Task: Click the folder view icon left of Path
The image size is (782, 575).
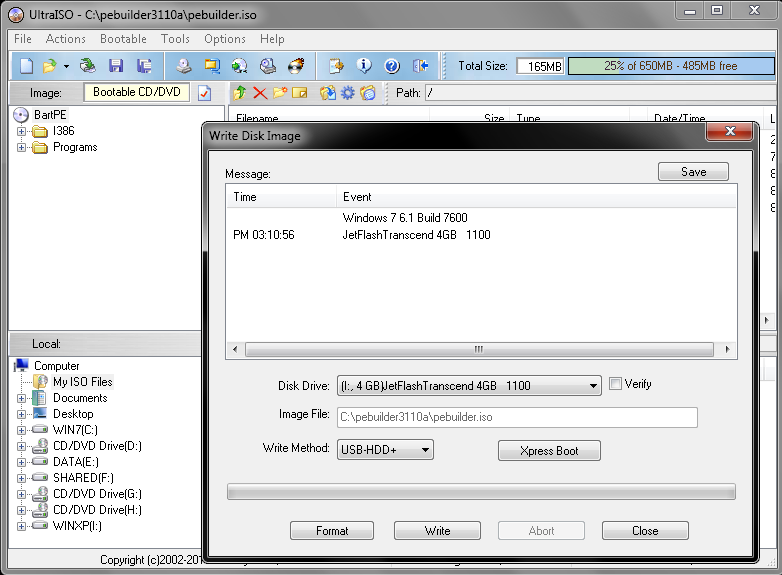Action: coord(368,93)
